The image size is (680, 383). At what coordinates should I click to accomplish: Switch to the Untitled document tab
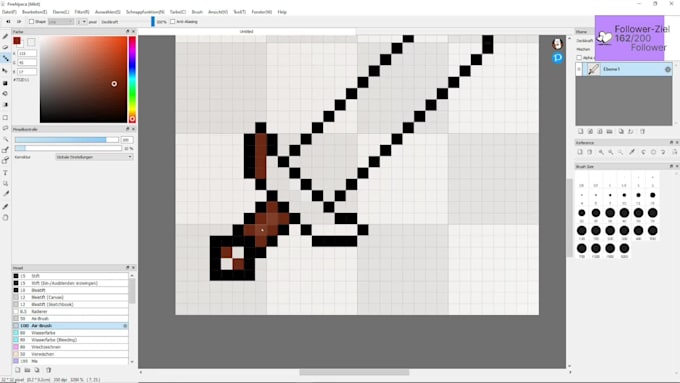pyautogui.click(x=246, y=32)
